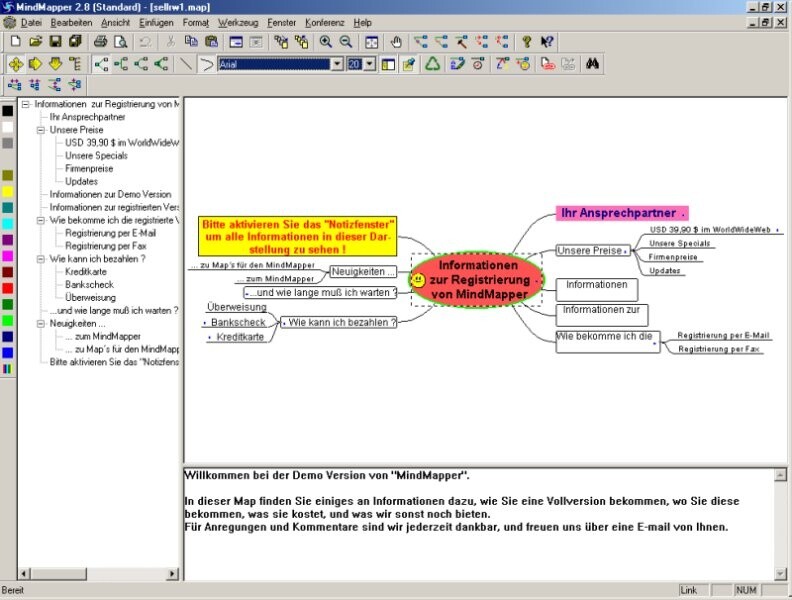Pick the red color swatch
The height and width of the screenshot is (600, 792).
pyautogui.click(x=8, y=288)
